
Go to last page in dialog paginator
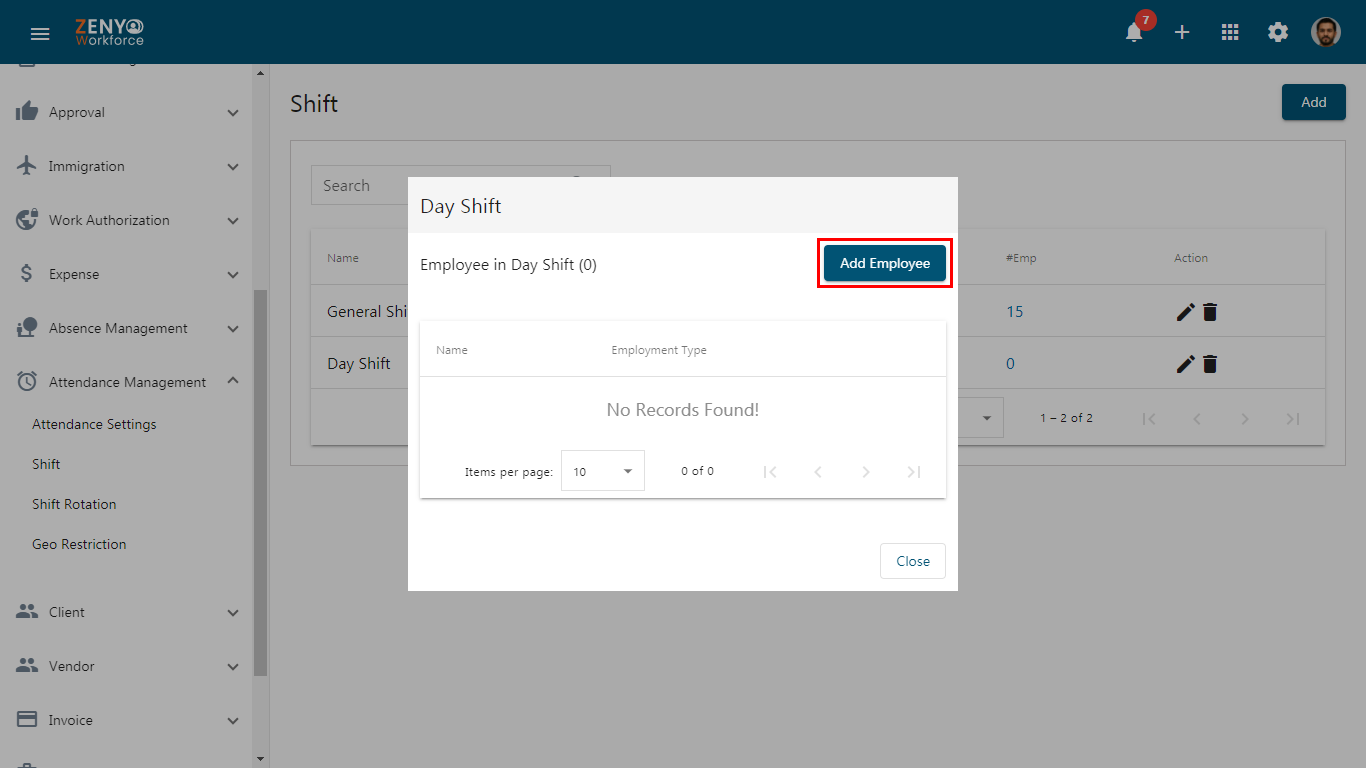[x=914, y=472]
